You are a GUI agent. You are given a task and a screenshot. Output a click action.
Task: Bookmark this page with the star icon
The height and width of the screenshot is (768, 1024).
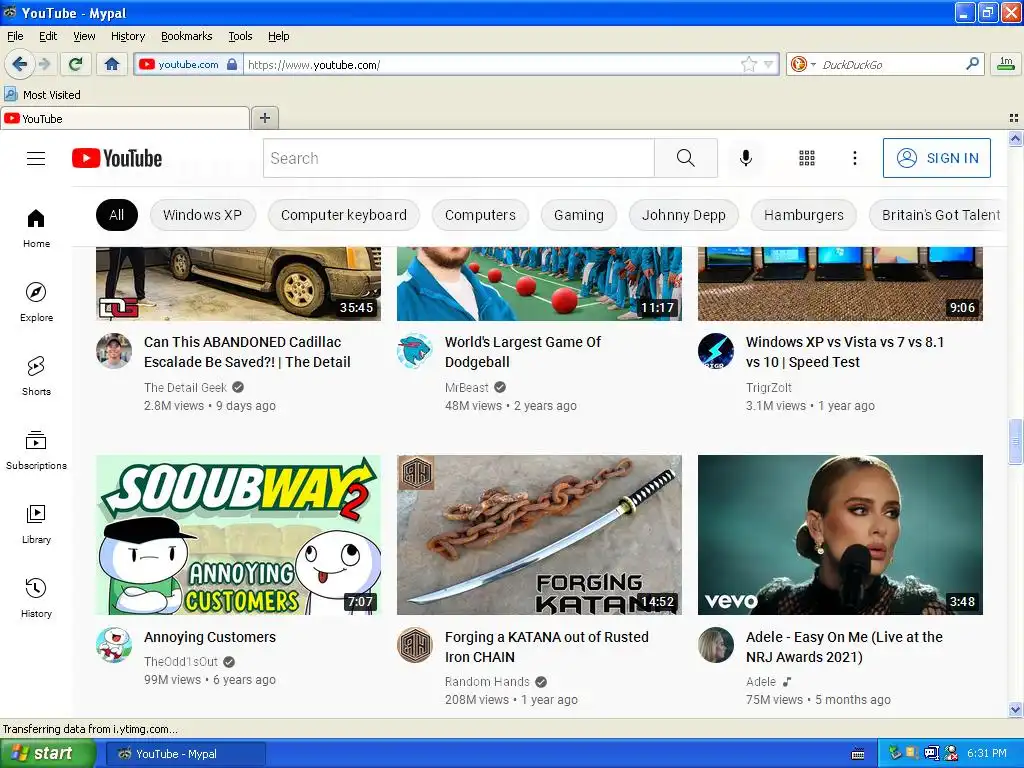click(x=748, y=64)
